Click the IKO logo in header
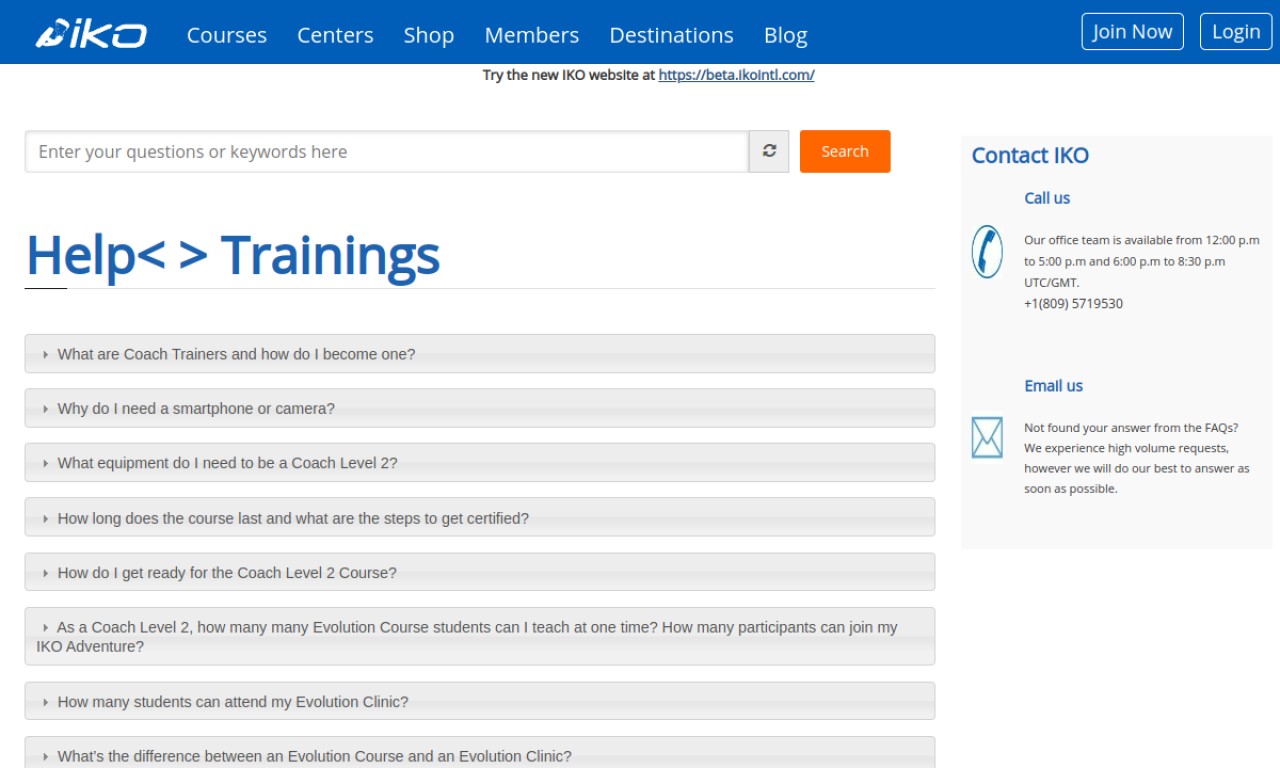Viewport: 1280px width, 768px height. click(91, 35)
